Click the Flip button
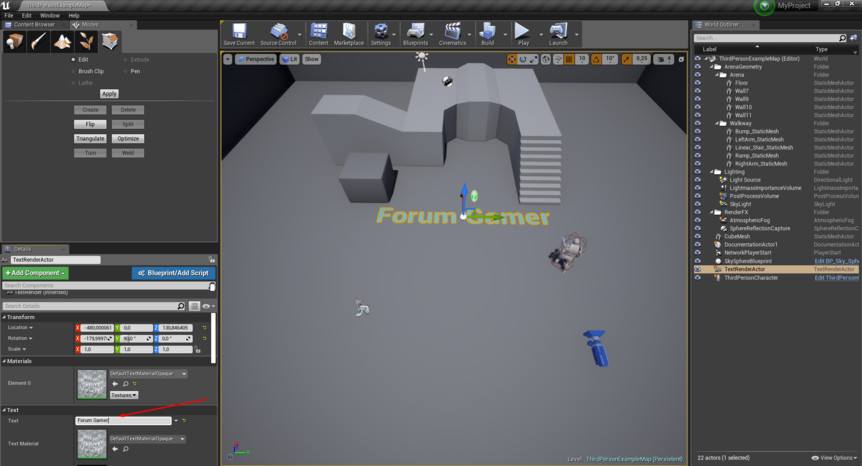The image size is (862, 466). point(90,124)
